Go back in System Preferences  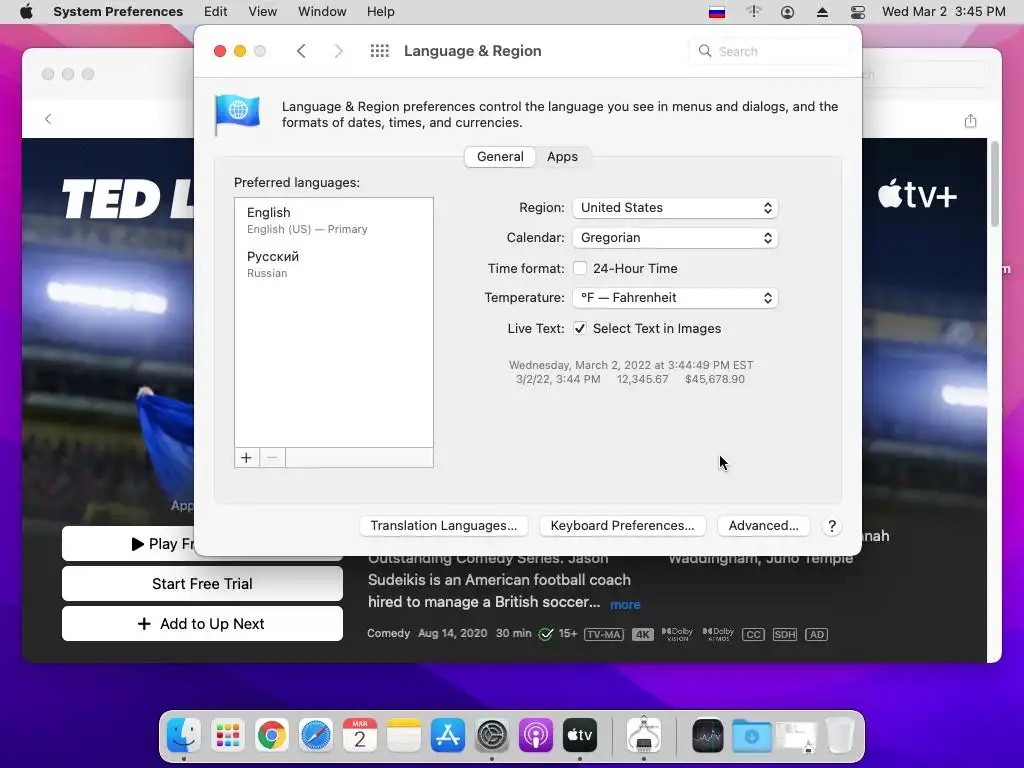click(301, 51)
